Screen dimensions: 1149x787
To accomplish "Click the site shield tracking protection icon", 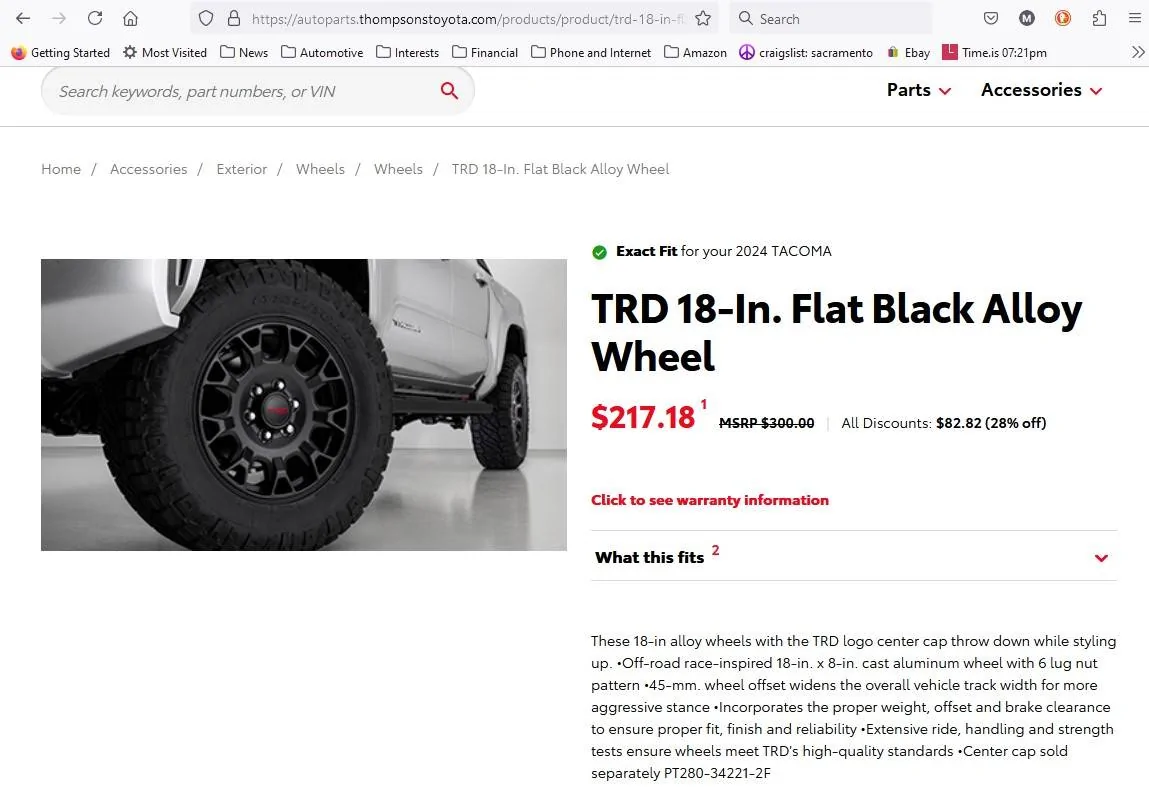I will (206, 18).
